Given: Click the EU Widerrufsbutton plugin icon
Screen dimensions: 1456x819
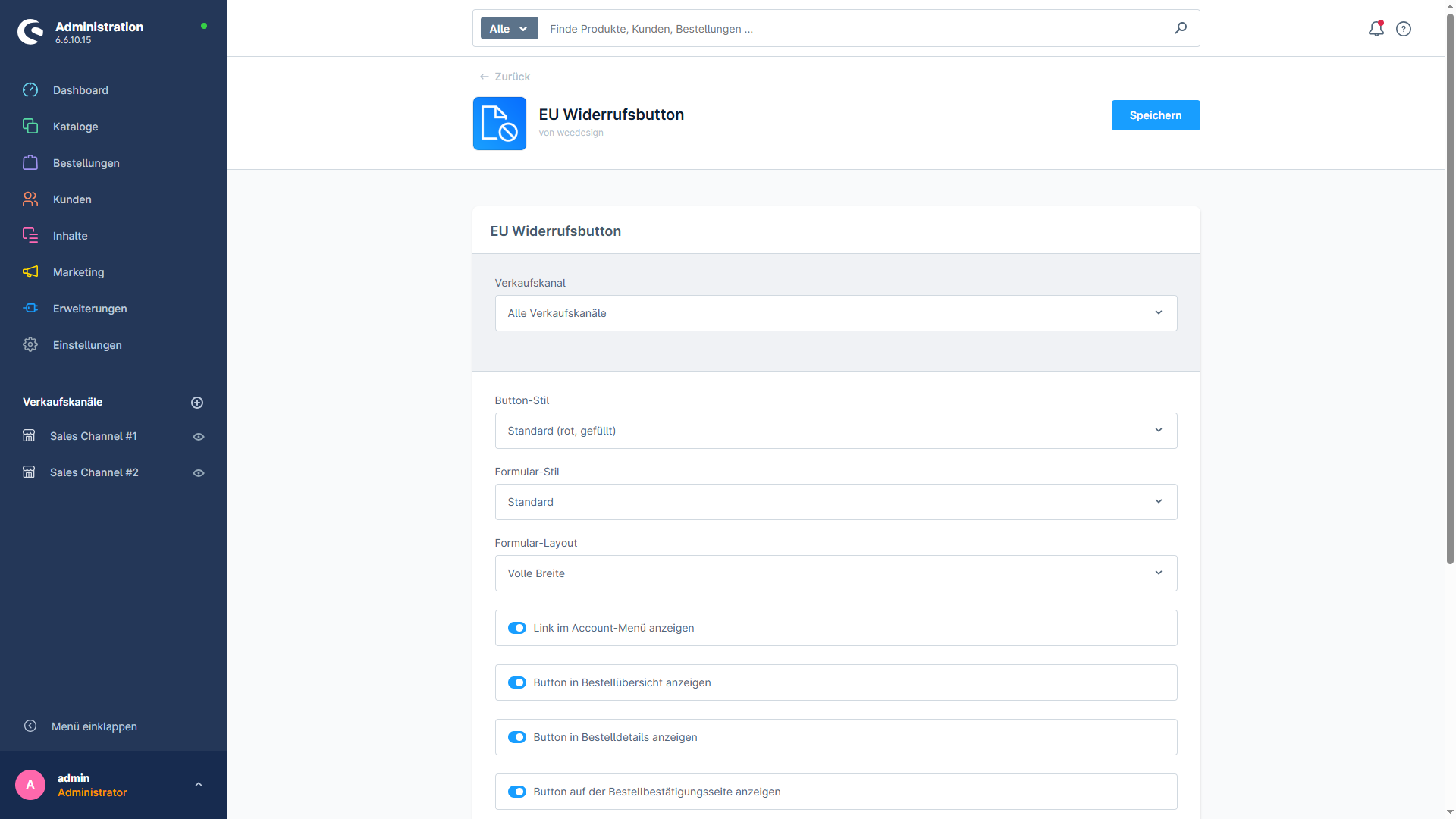Looking at the screenshot, I should [500, 124].
